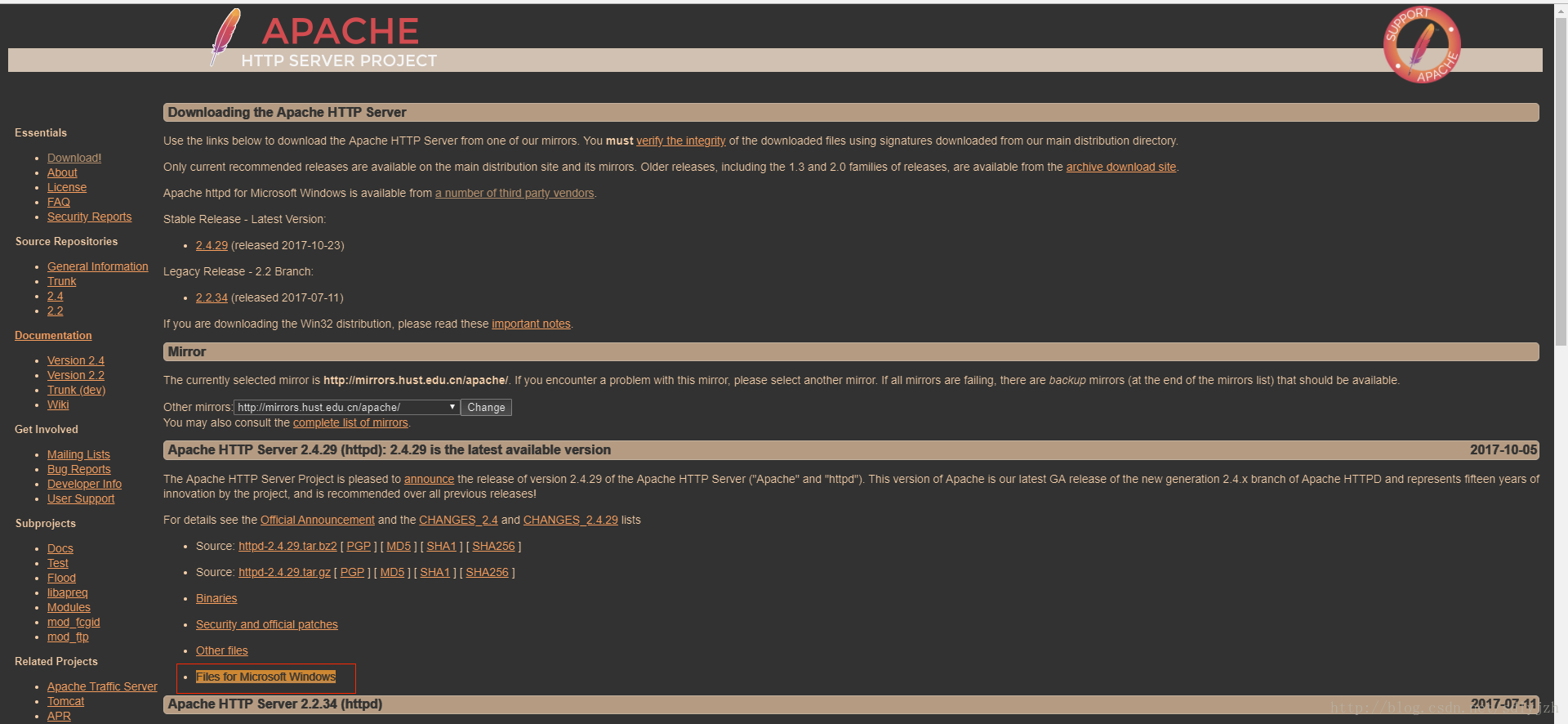1568x724 pixels.
Task: Open Files for Microsoft Windows link
Action: (x=265, y=677)
